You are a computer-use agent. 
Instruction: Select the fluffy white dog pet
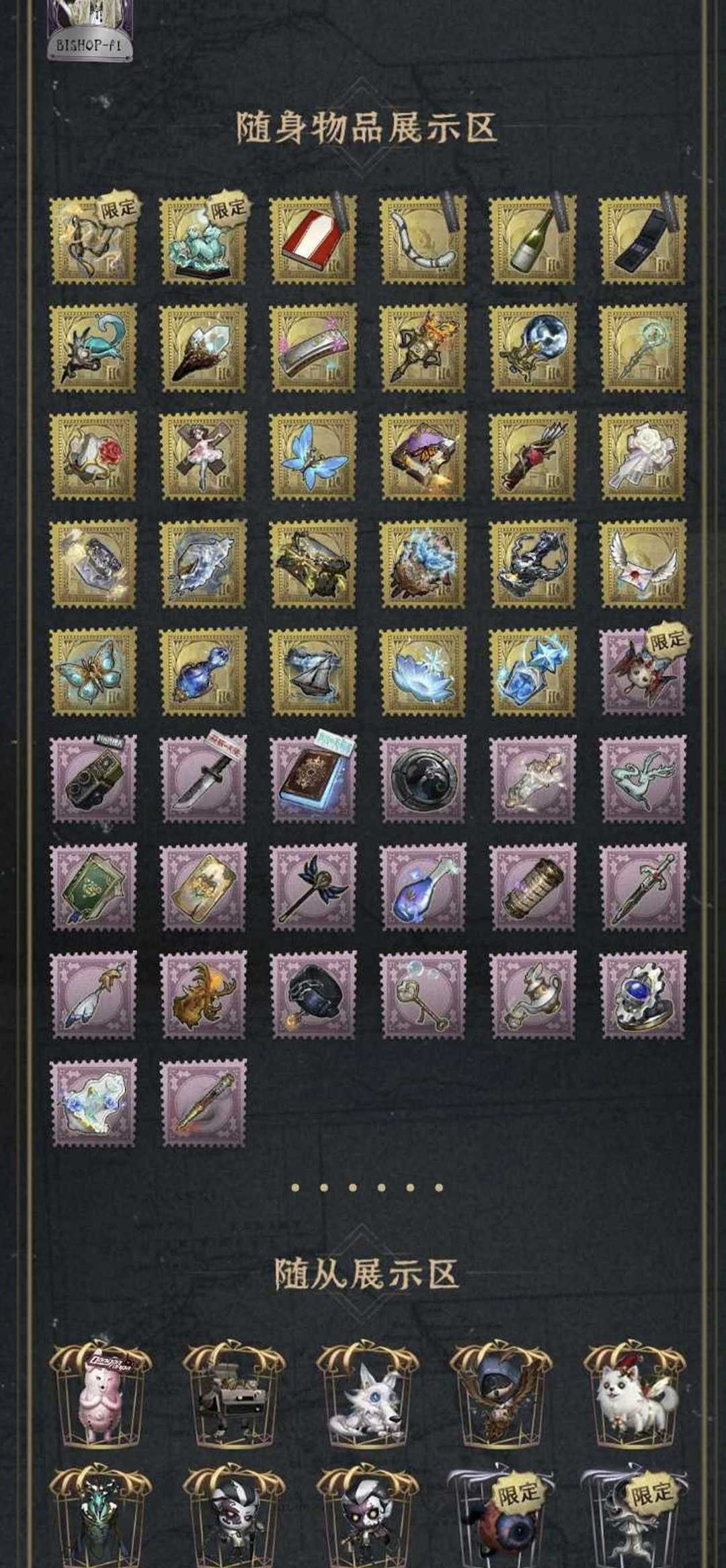click(x=635, y=1397)
